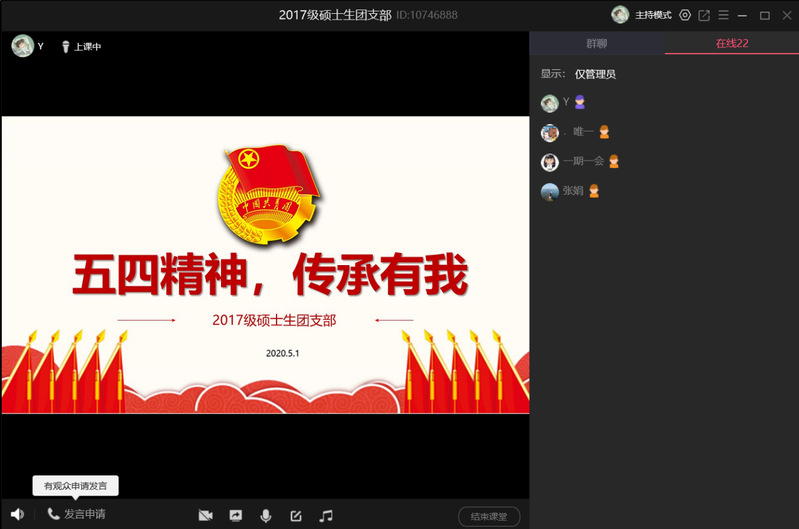Switch to the 群聊 tab

coord(596,43)
